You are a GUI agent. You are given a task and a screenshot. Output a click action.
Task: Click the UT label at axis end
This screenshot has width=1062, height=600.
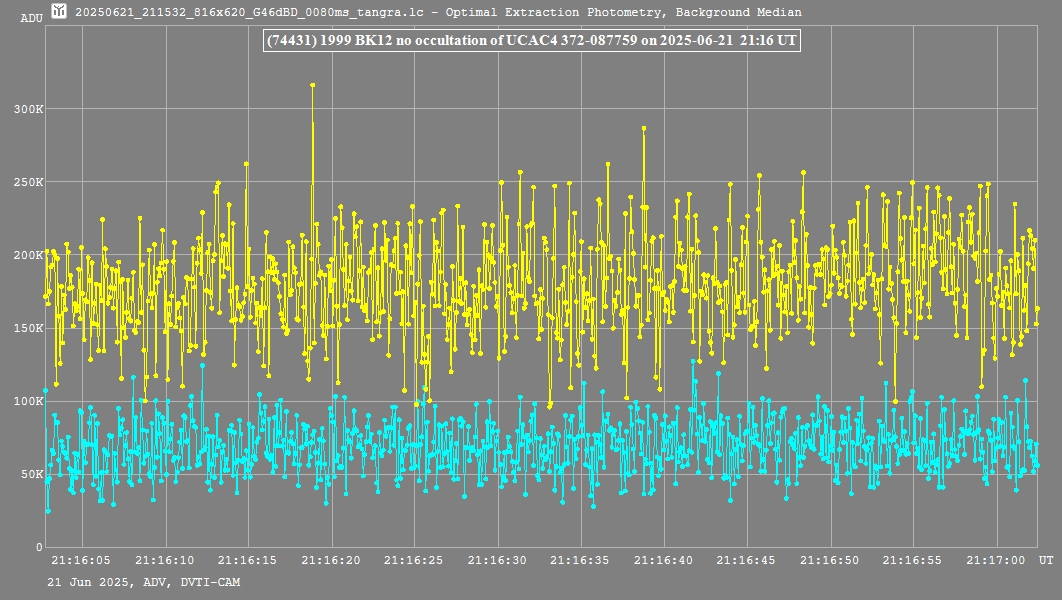coord(1045,559)
